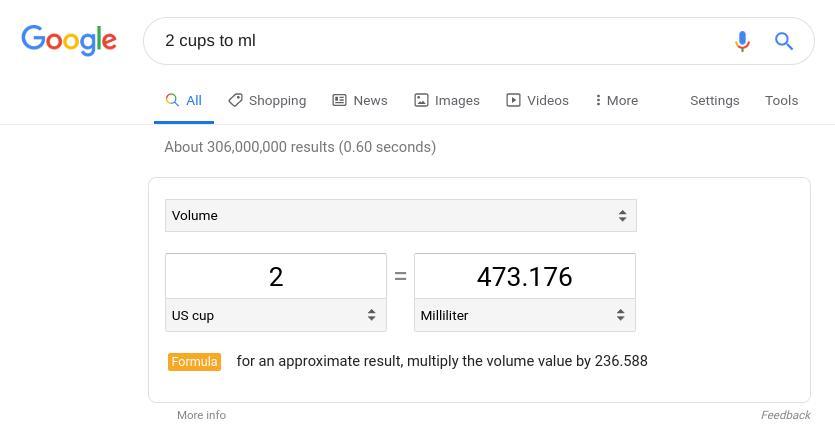Click the voice search microphone icon

(x=742, y=41)
